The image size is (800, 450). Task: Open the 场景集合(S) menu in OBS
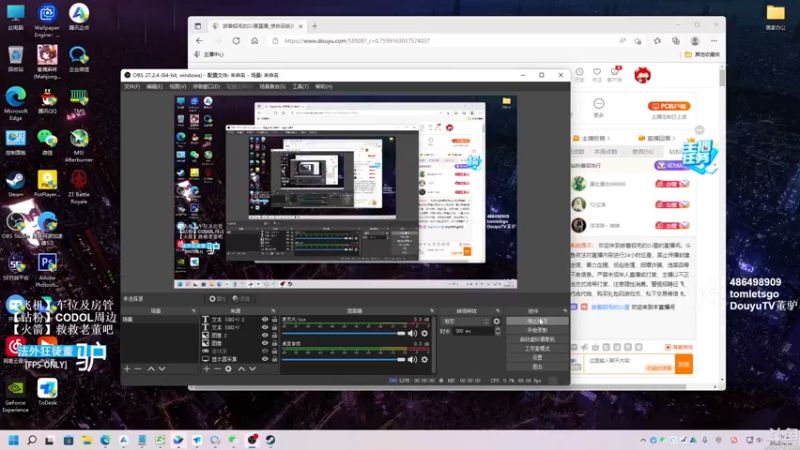point(272,87)
